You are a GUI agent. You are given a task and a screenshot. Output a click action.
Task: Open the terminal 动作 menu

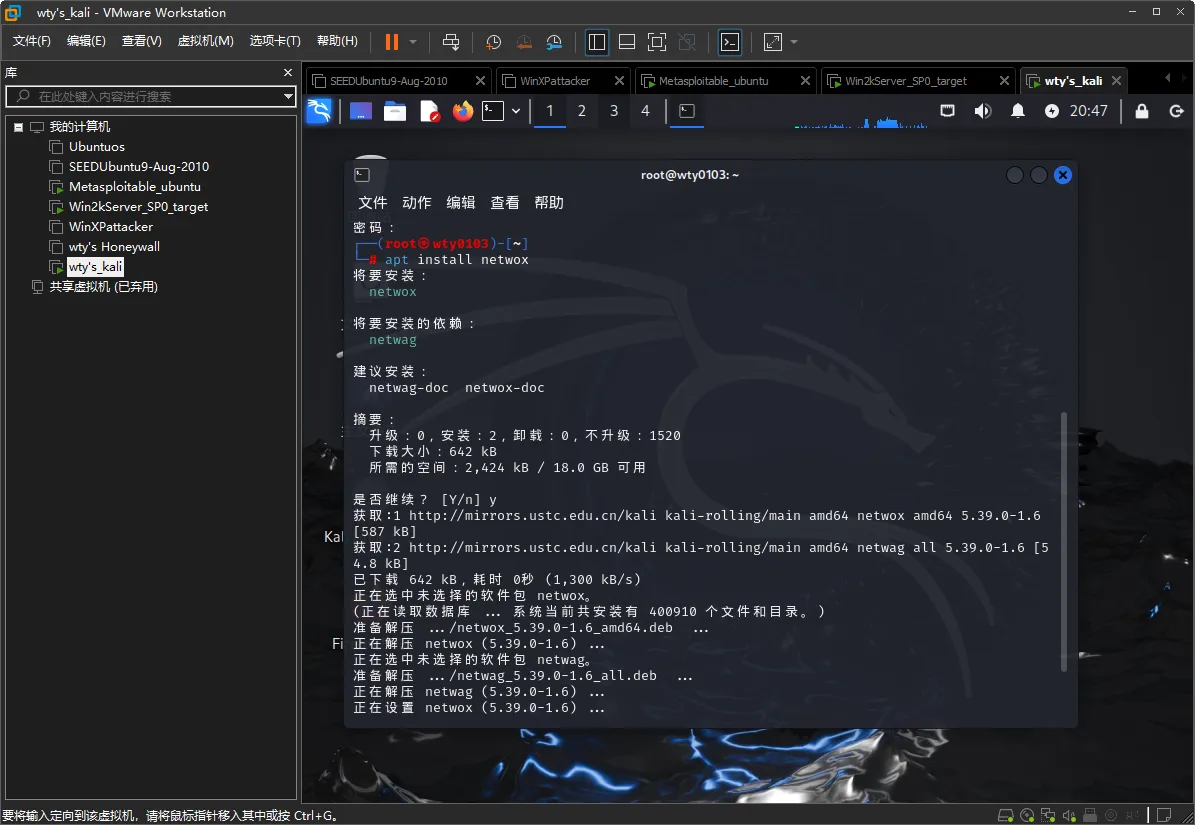point(417,203)
